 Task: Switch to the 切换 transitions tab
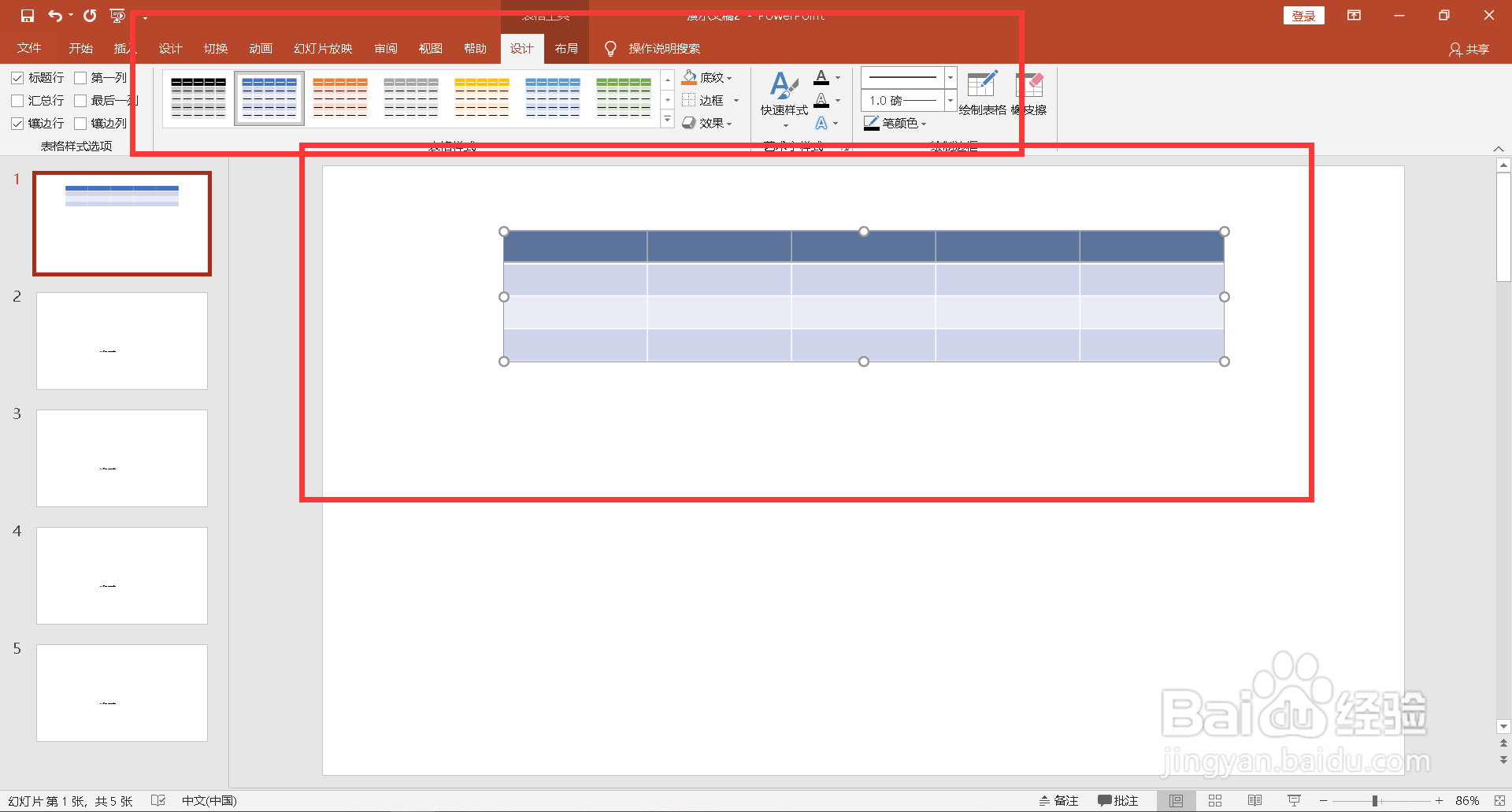pos(216,49)
